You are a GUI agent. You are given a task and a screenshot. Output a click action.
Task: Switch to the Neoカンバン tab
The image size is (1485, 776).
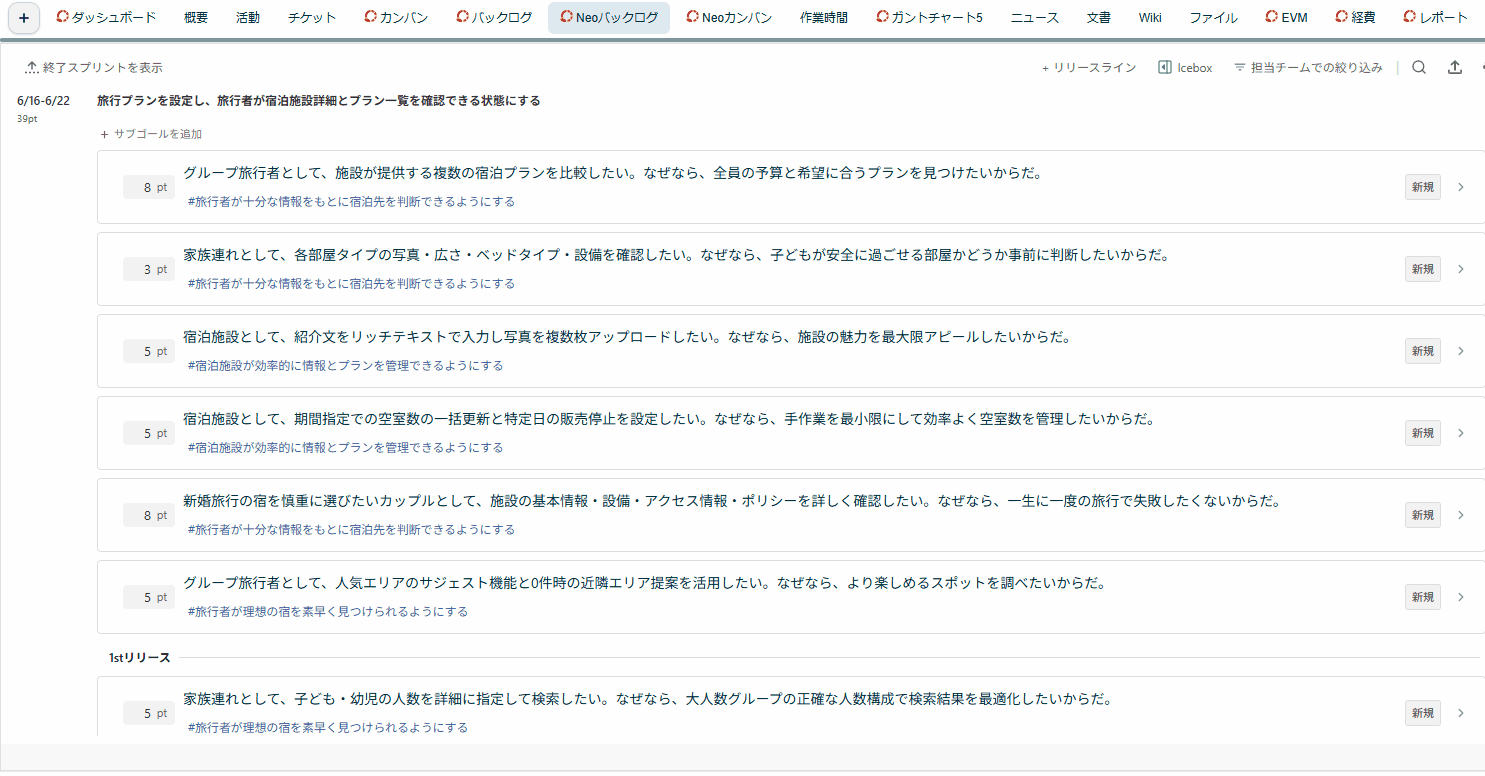729,17
